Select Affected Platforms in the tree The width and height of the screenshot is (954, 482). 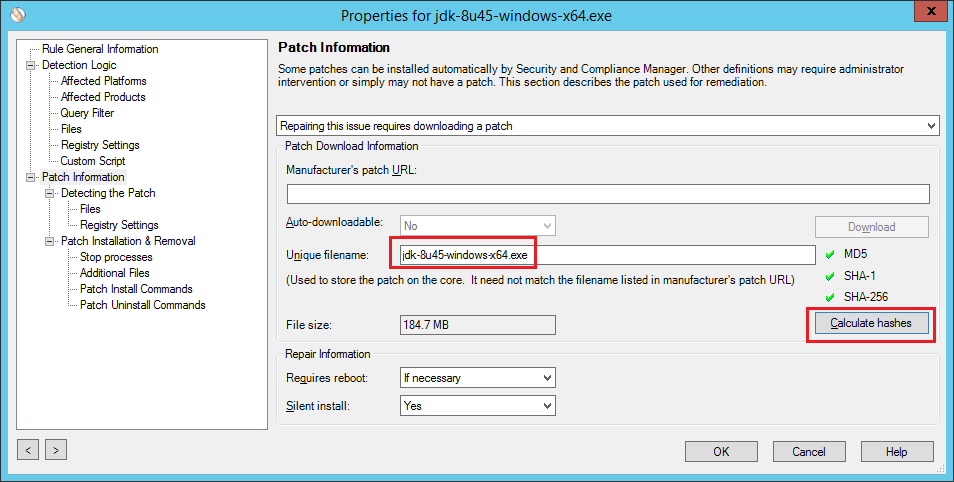click(x=103, y=81)
